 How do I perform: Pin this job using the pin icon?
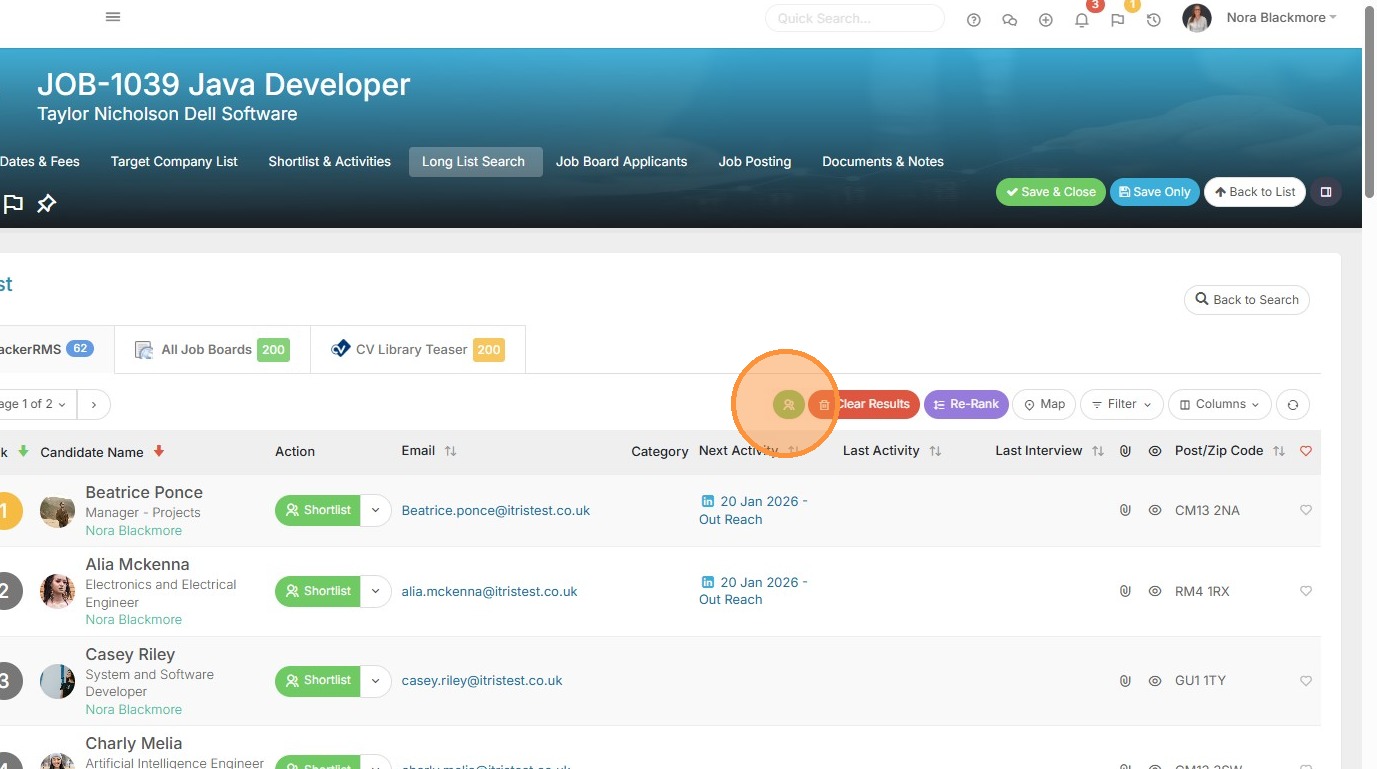[46, 204]
